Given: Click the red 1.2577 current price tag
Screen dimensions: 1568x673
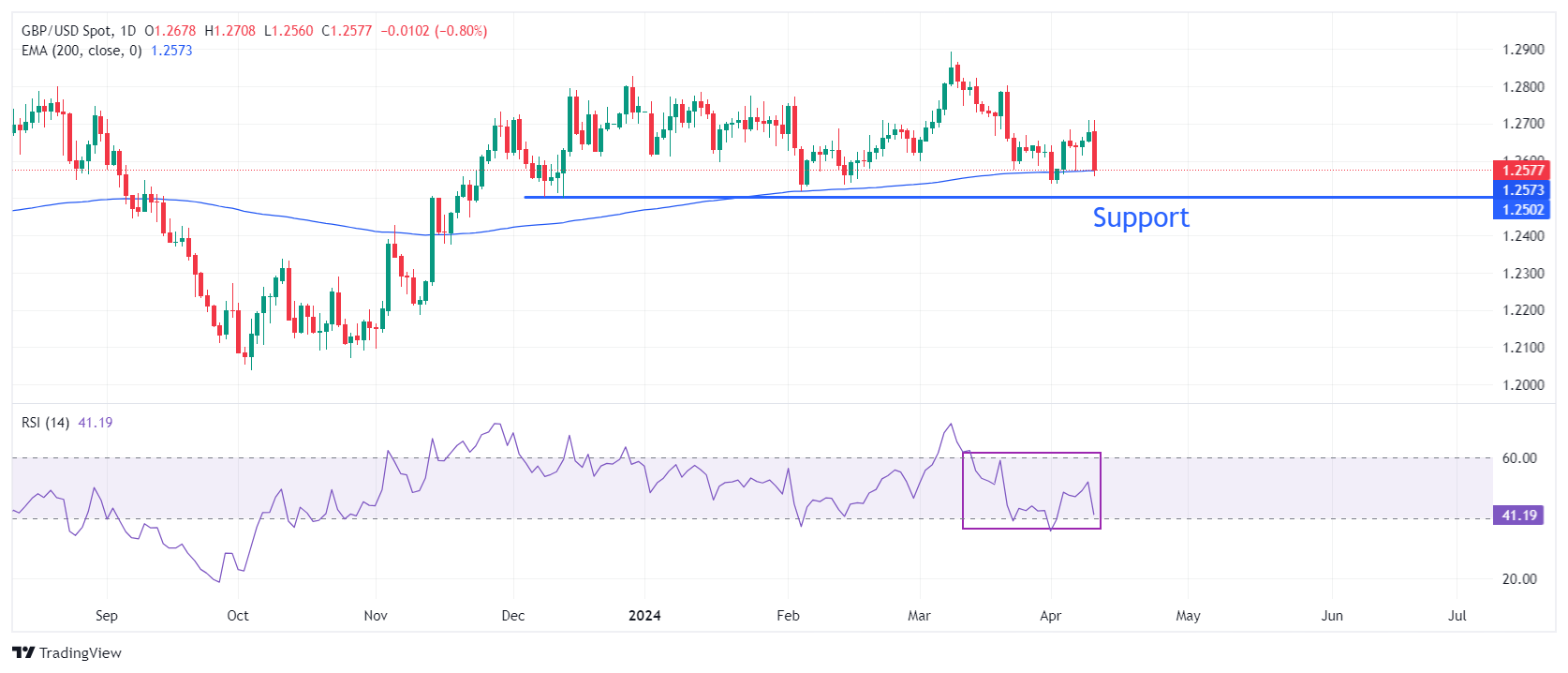Looking at the screenshot, I should pyautogui.click(x=1521, y=170).
